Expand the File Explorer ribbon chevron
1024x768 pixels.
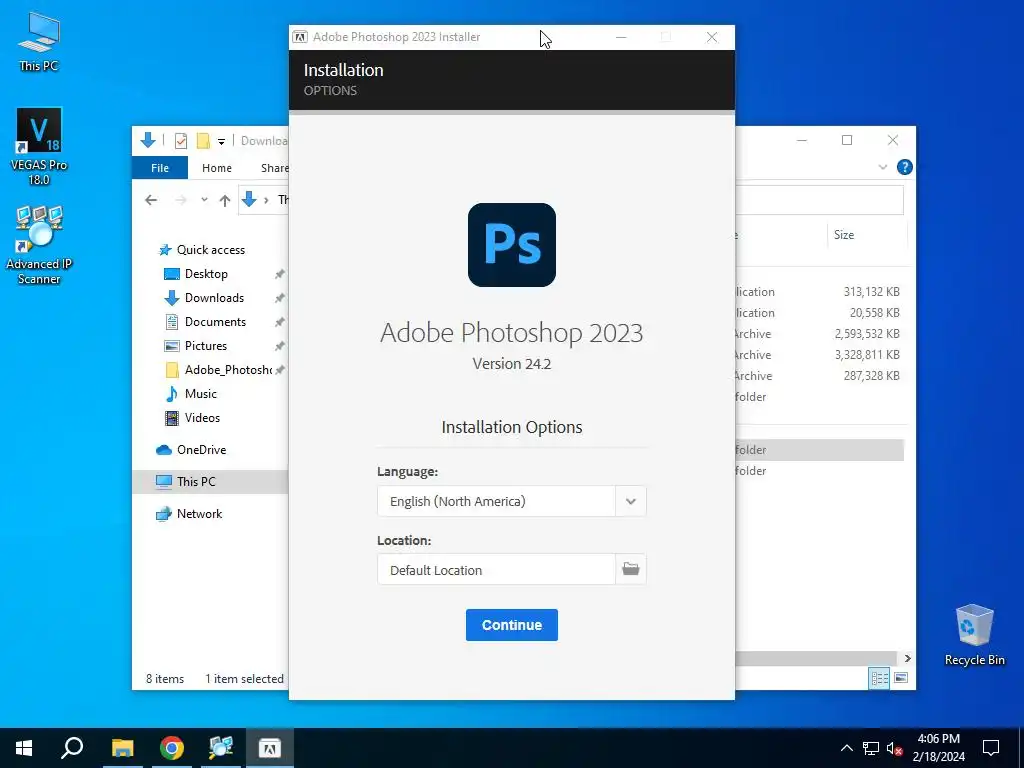(882, 167)
